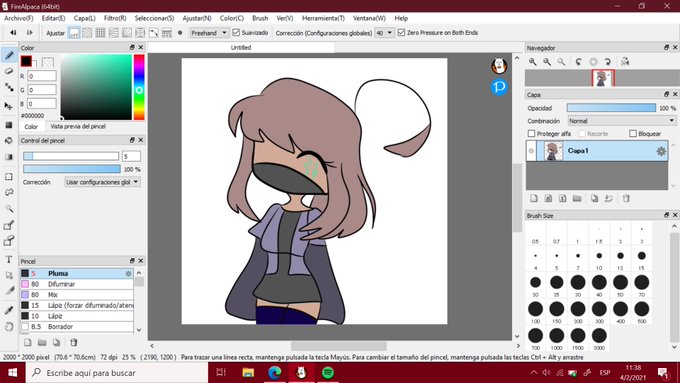Viewport: 680px width, 383px height.
Task: Select the Gradient tool
Action: pos(9,157)
